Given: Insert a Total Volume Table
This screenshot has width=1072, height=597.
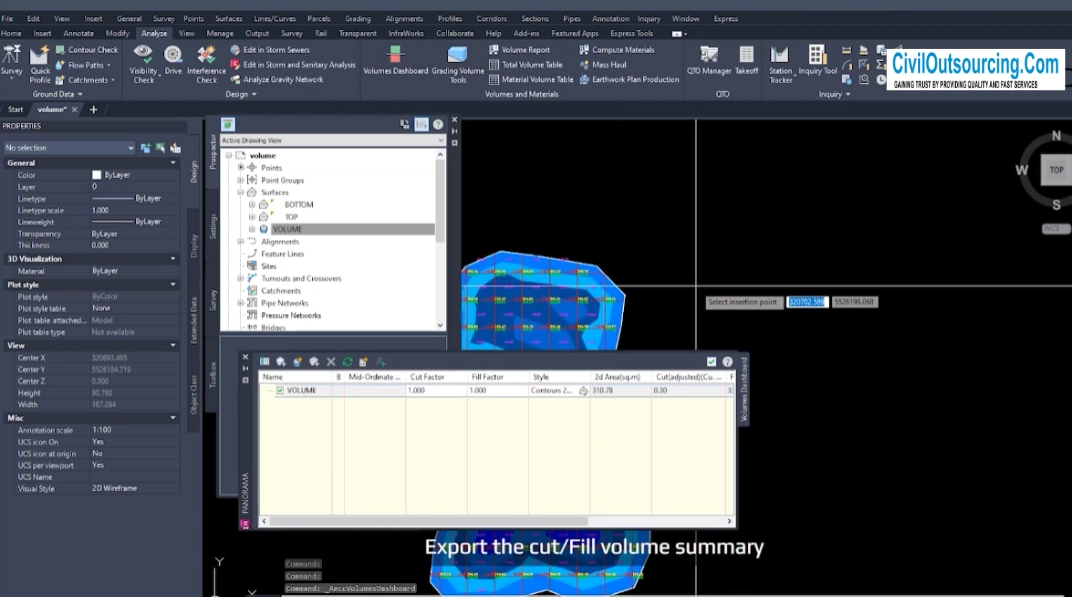Looking at the screenshot, I should point(526,65).
